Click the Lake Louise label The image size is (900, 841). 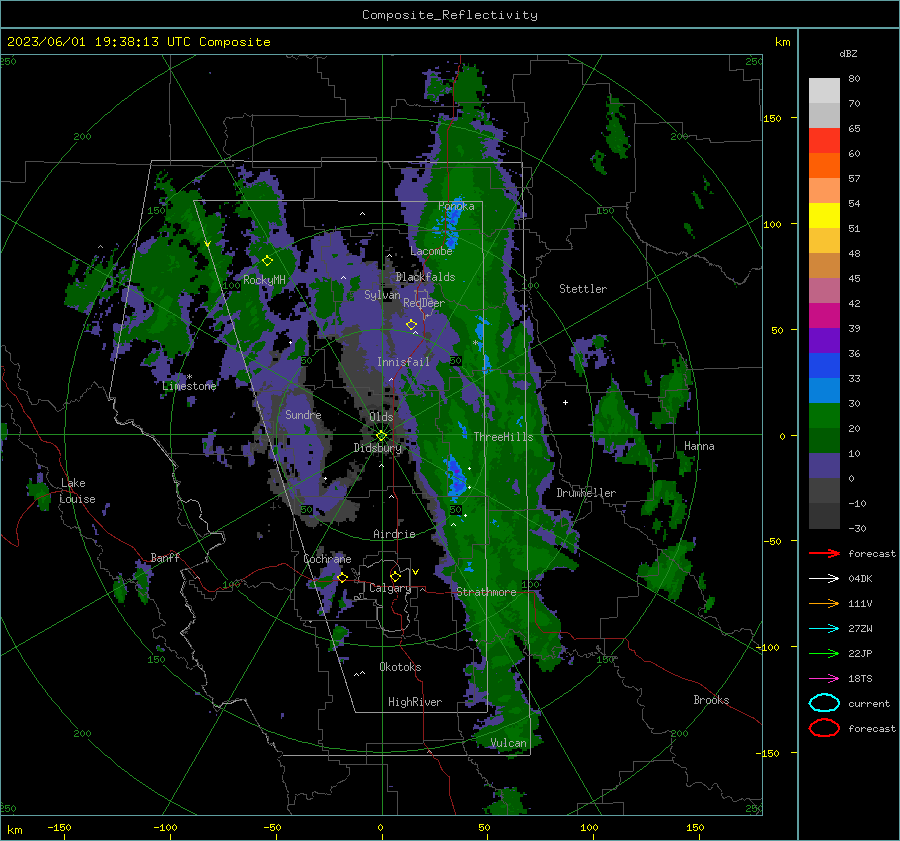tap(77, 491)
